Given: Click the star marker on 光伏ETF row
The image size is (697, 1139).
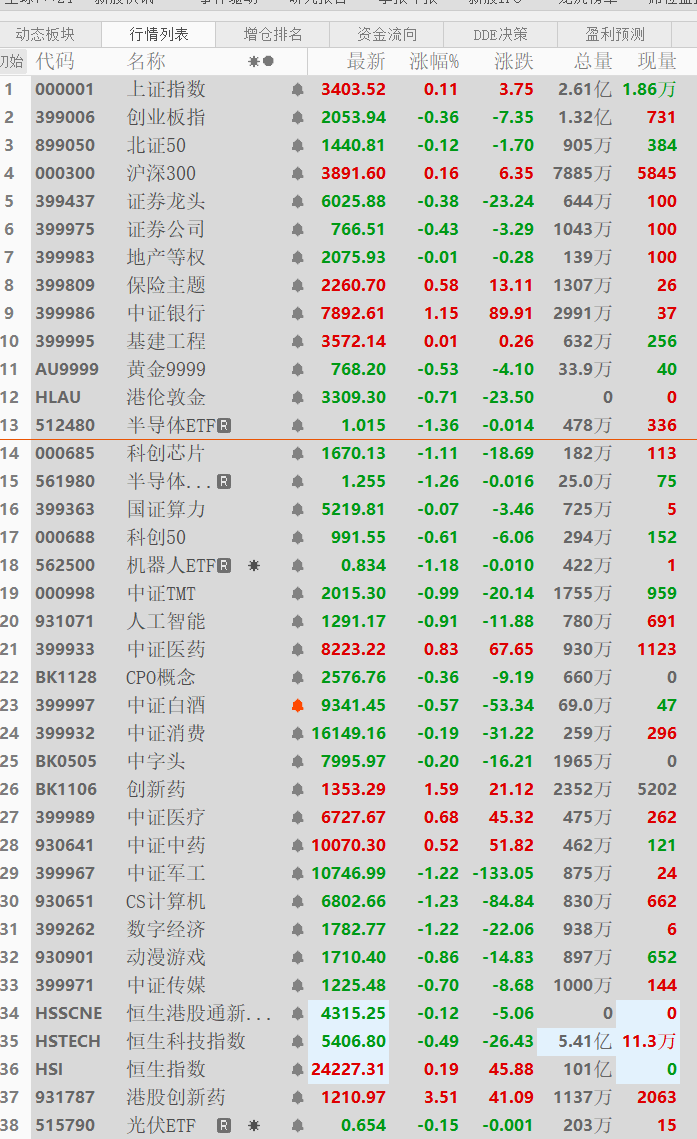Looking at the screenshot, I should pos(254,1125).
